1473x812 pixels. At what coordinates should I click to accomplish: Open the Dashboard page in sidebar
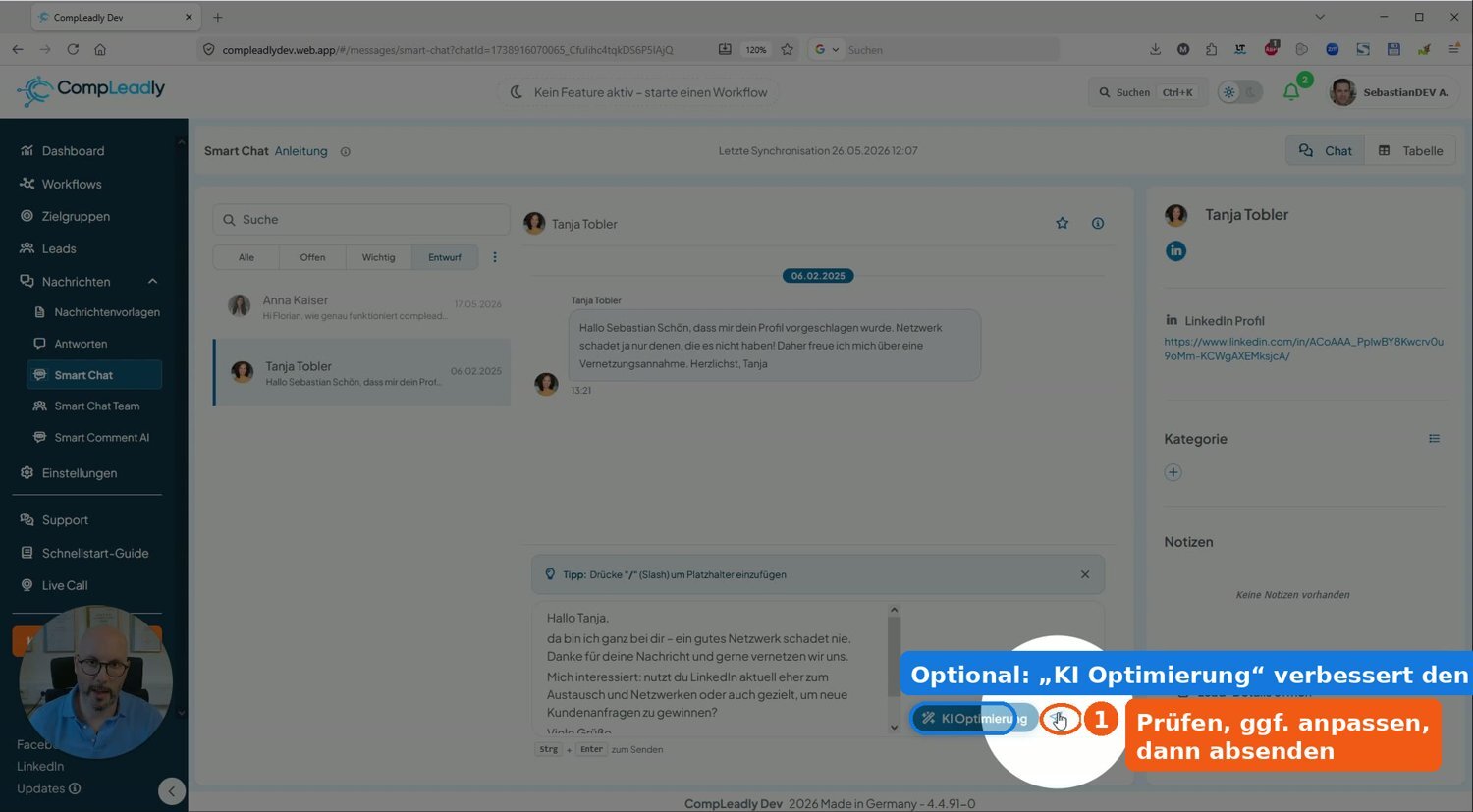[73, 151]
